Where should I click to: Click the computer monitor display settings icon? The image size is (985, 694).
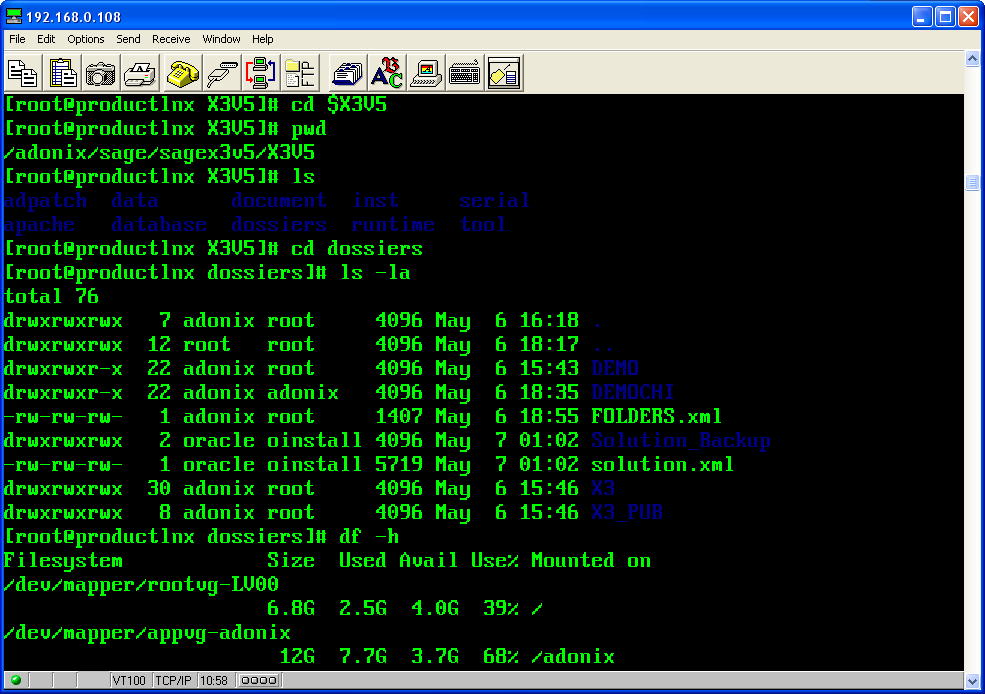tap(425, 73)
